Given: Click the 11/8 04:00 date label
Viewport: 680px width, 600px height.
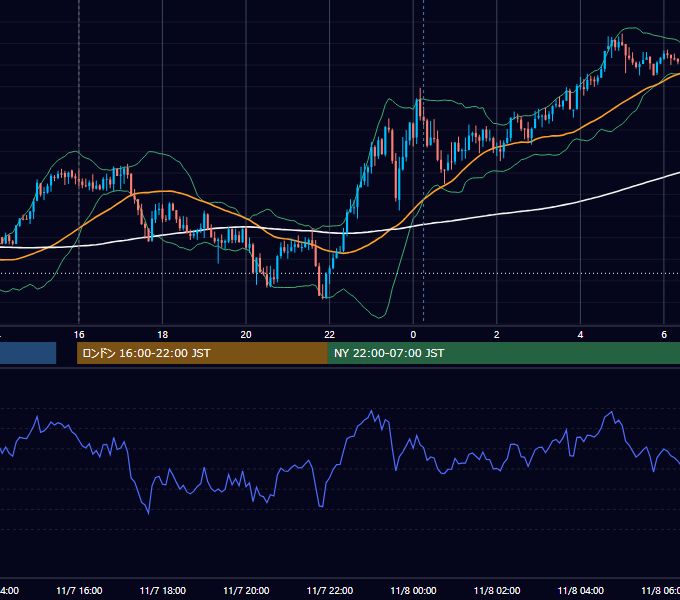Looking at the screenshot, I should [581, 590].
